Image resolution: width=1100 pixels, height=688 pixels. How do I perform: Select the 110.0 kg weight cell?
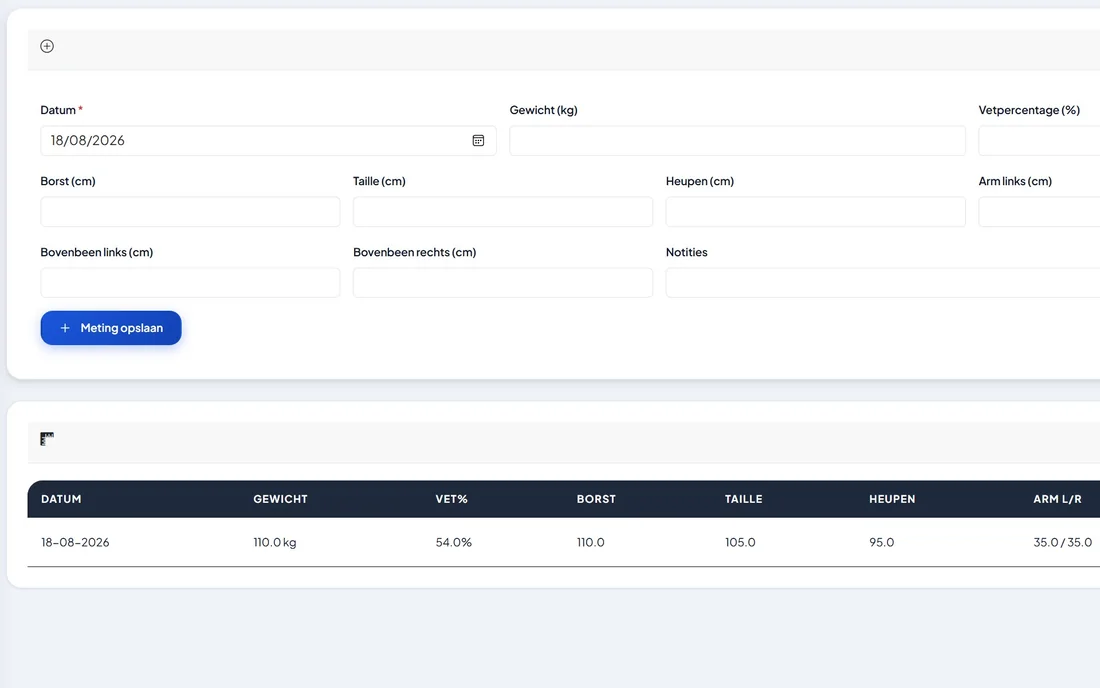[275, 542]
